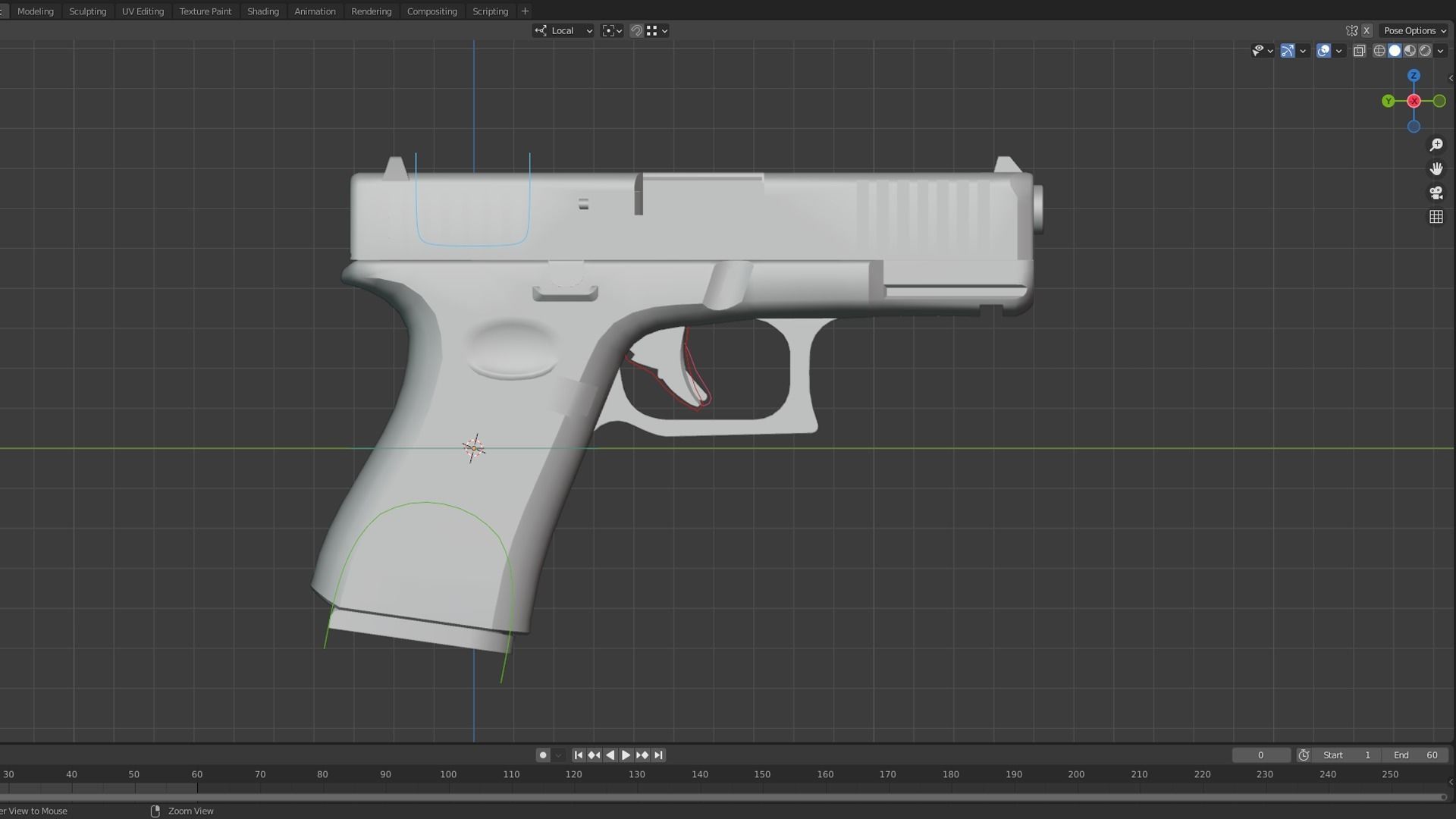Open the pivot point selector icon
Screen dimensions: 1456x819
[609, 30]
